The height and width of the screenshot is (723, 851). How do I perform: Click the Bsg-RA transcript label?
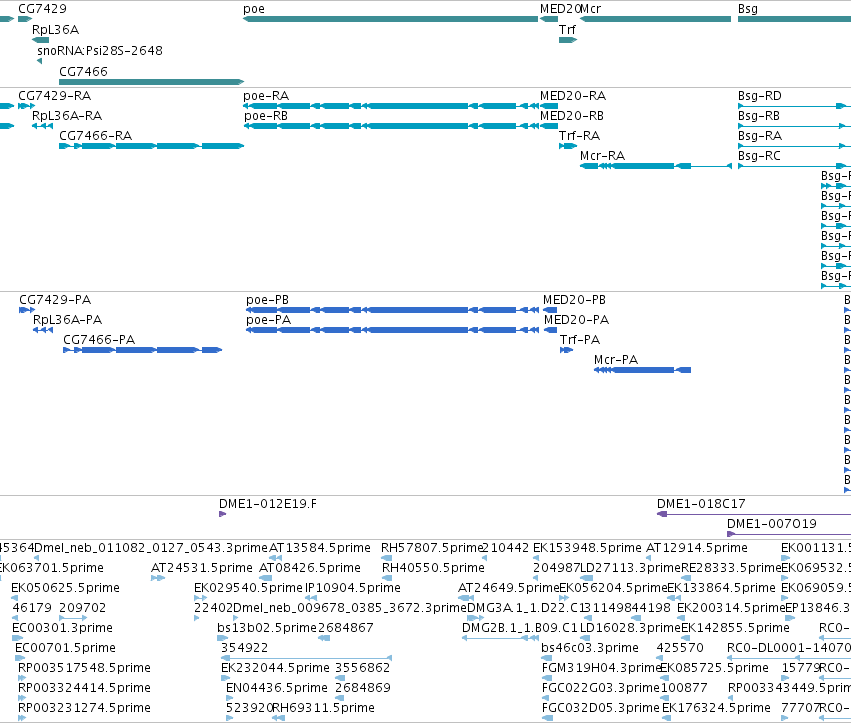coord(760,136)
